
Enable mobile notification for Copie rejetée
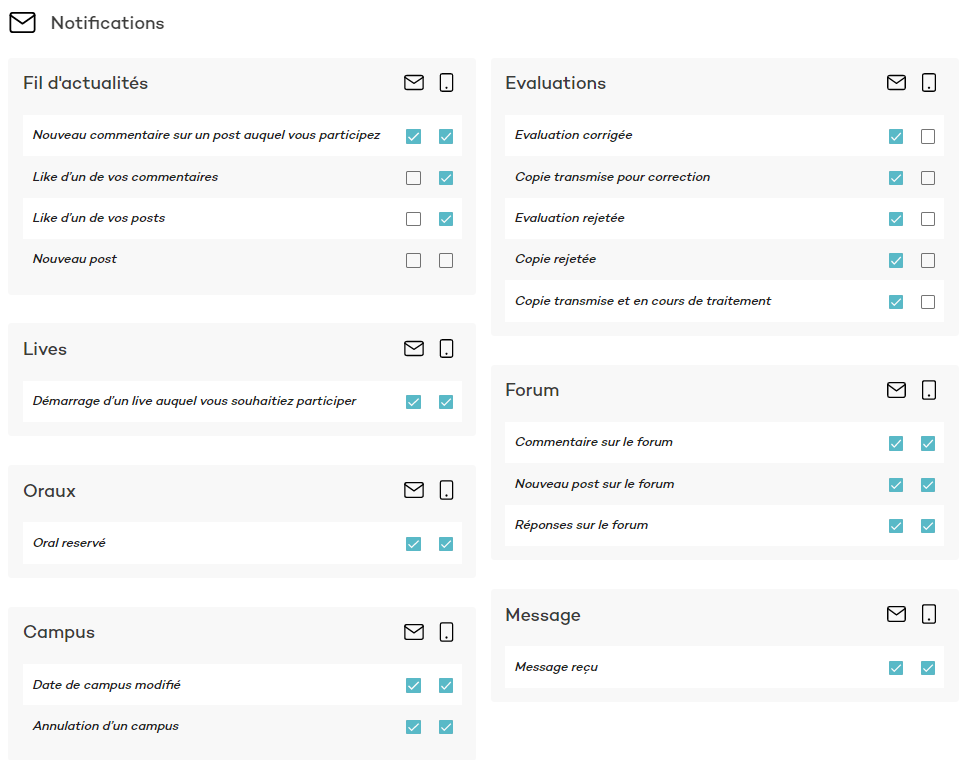[x=928, y=260]
